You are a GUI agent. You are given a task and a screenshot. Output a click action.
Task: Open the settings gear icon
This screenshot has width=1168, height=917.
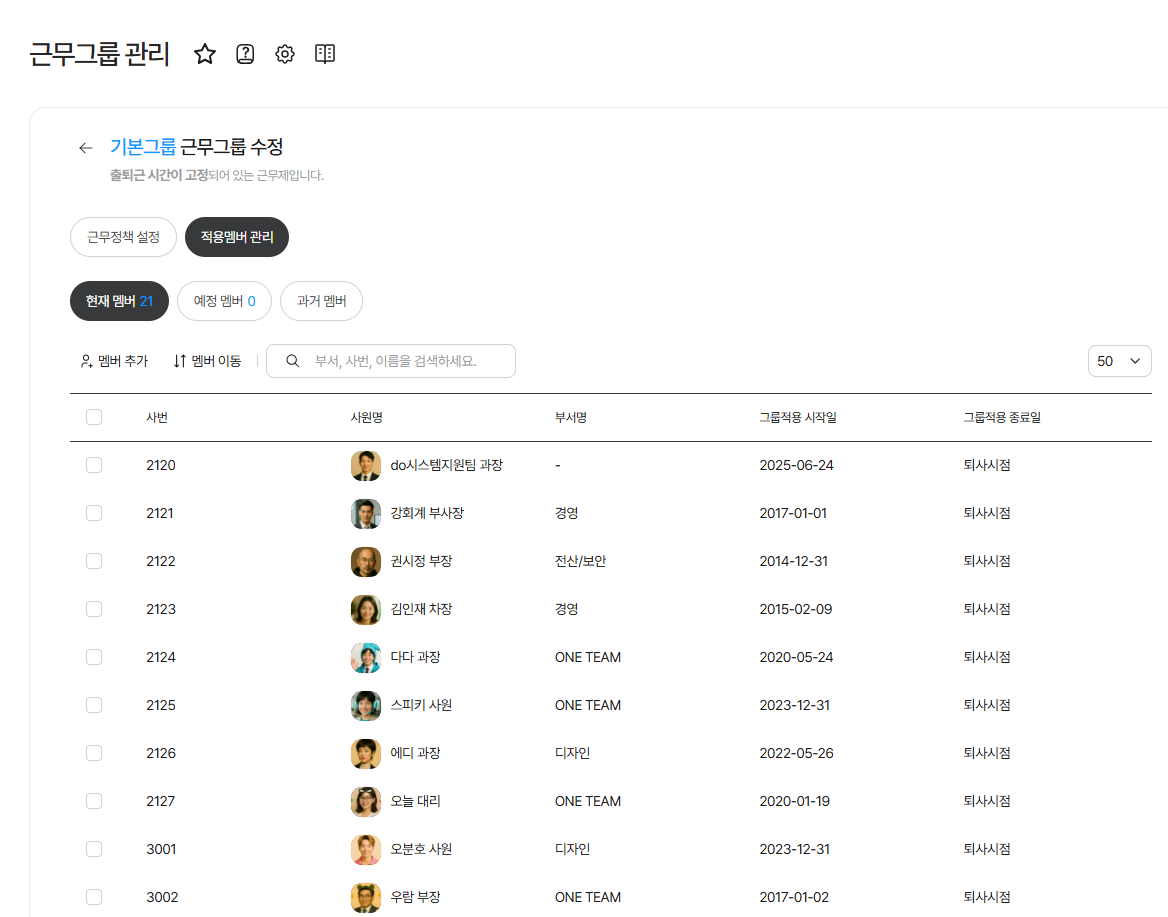285,54
